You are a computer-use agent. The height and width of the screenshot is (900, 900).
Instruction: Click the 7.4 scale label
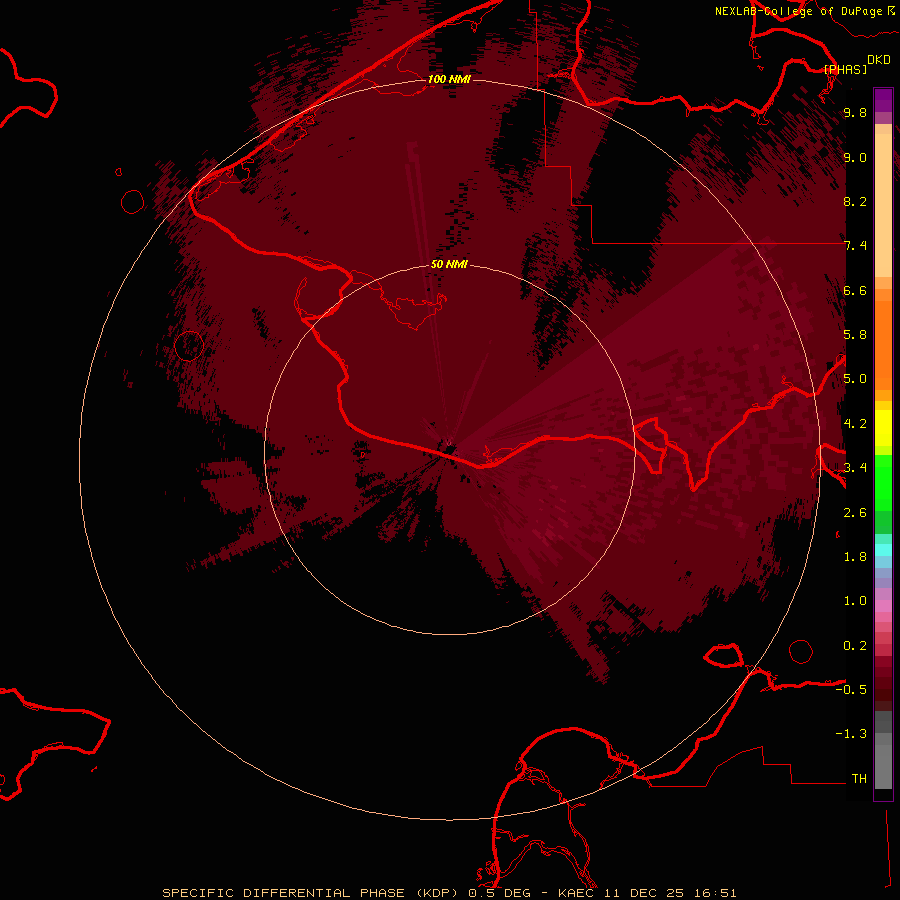[855, 246]
